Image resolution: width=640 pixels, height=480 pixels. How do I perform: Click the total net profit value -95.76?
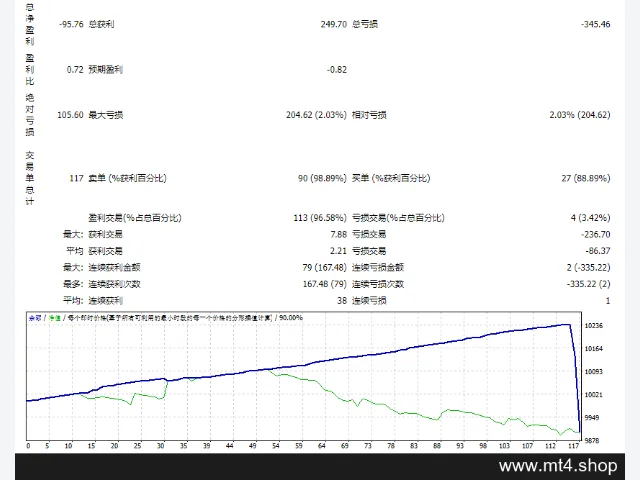coord(71,24)
